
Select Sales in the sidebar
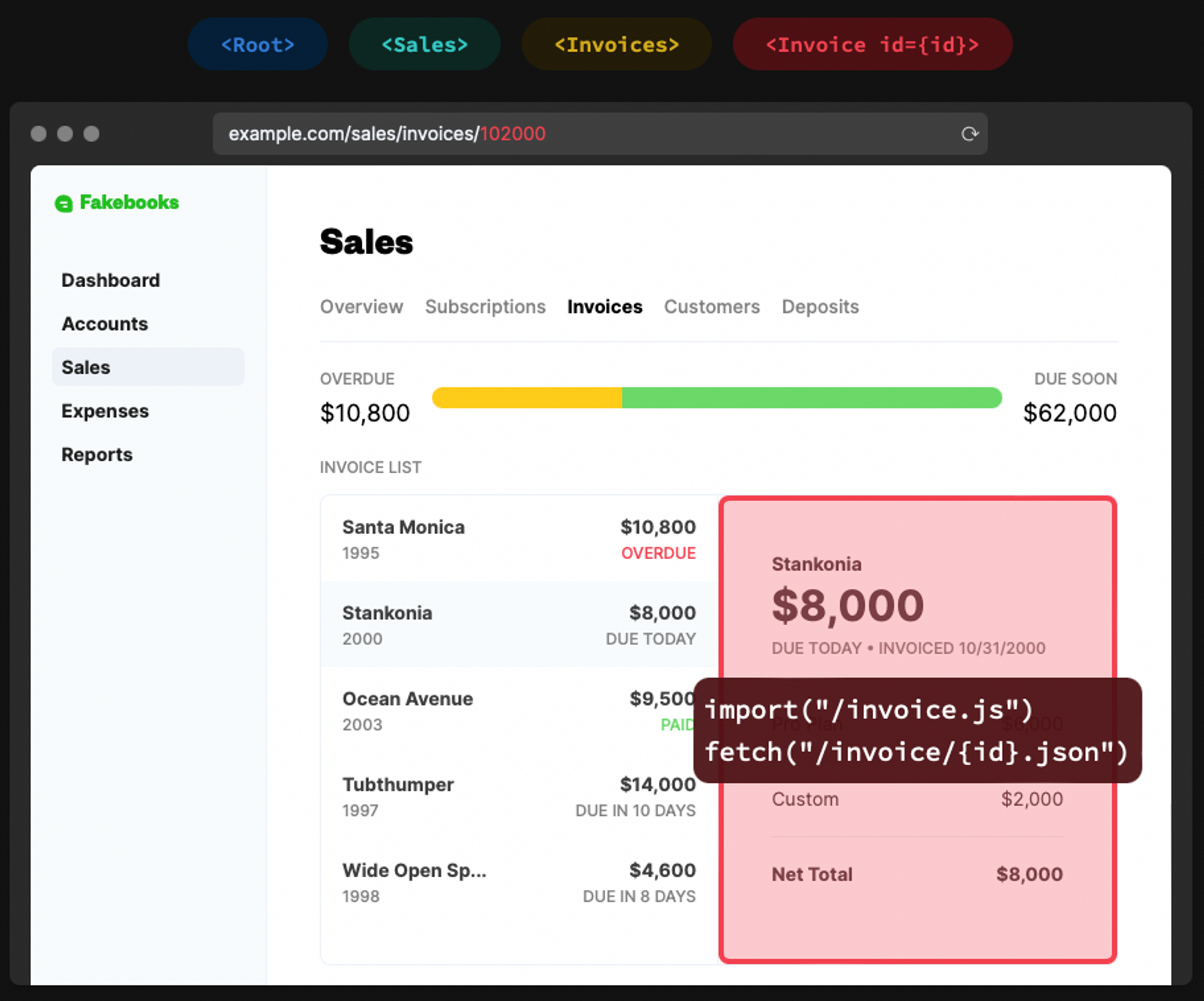pos(85,367)
